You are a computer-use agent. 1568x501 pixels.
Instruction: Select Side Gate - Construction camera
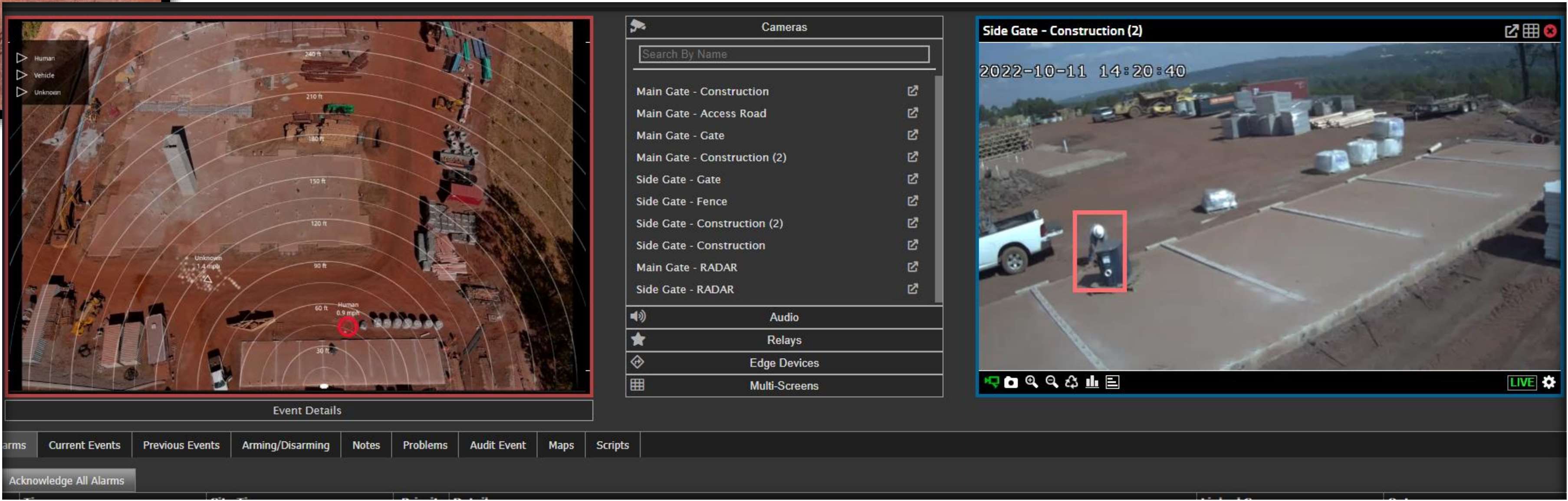pyautogui.click(x=701, y=246)
